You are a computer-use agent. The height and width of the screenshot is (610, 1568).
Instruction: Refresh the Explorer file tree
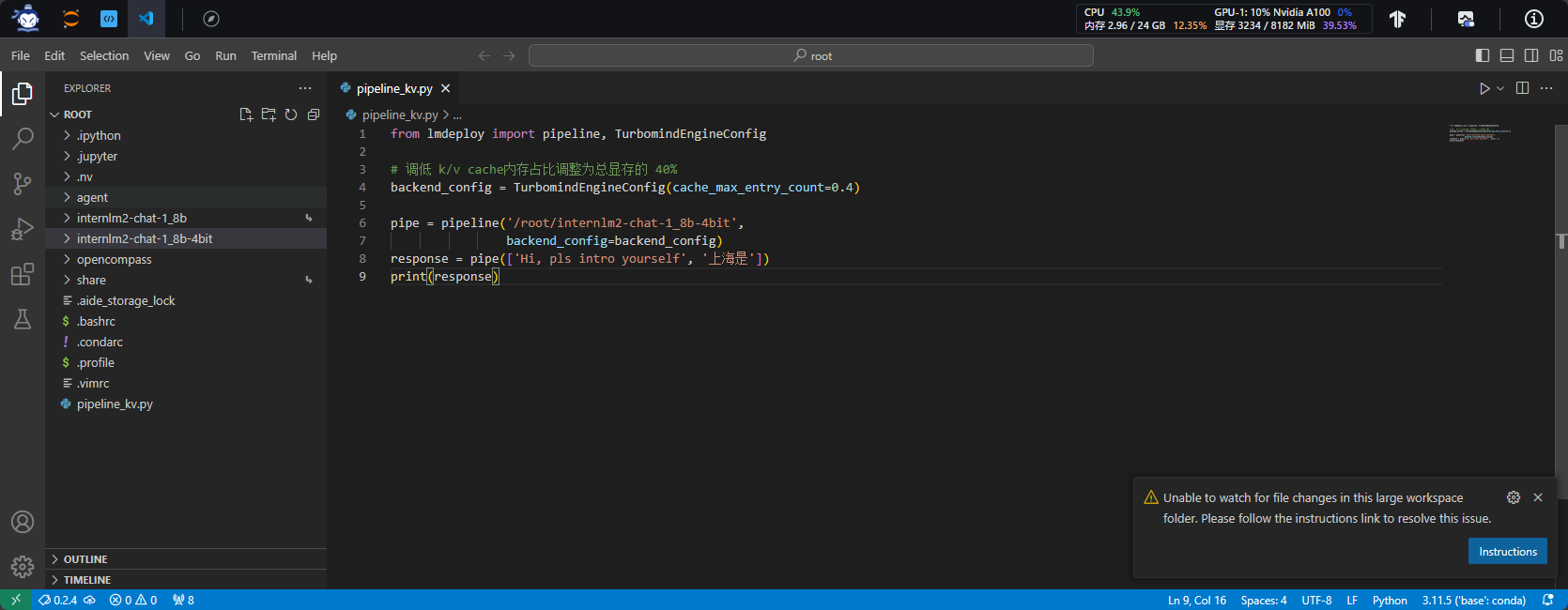[291, 114]
